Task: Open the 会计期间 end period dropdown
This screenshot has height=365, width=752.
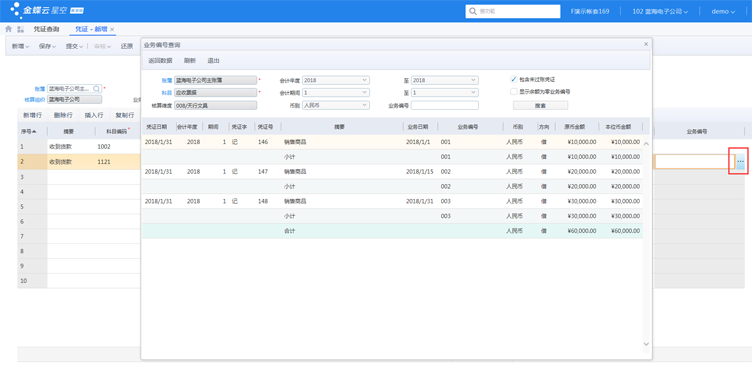Action: pos(473,92)
